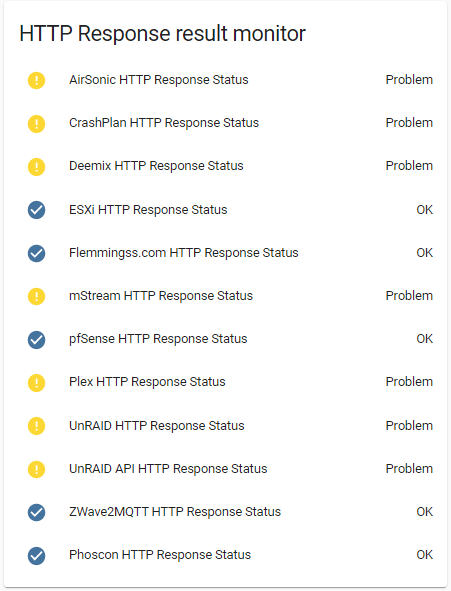The height and width of the screenshot is (591, 451).
Task: Click the CrashPlan warning status icon
Action: [37, 123]
